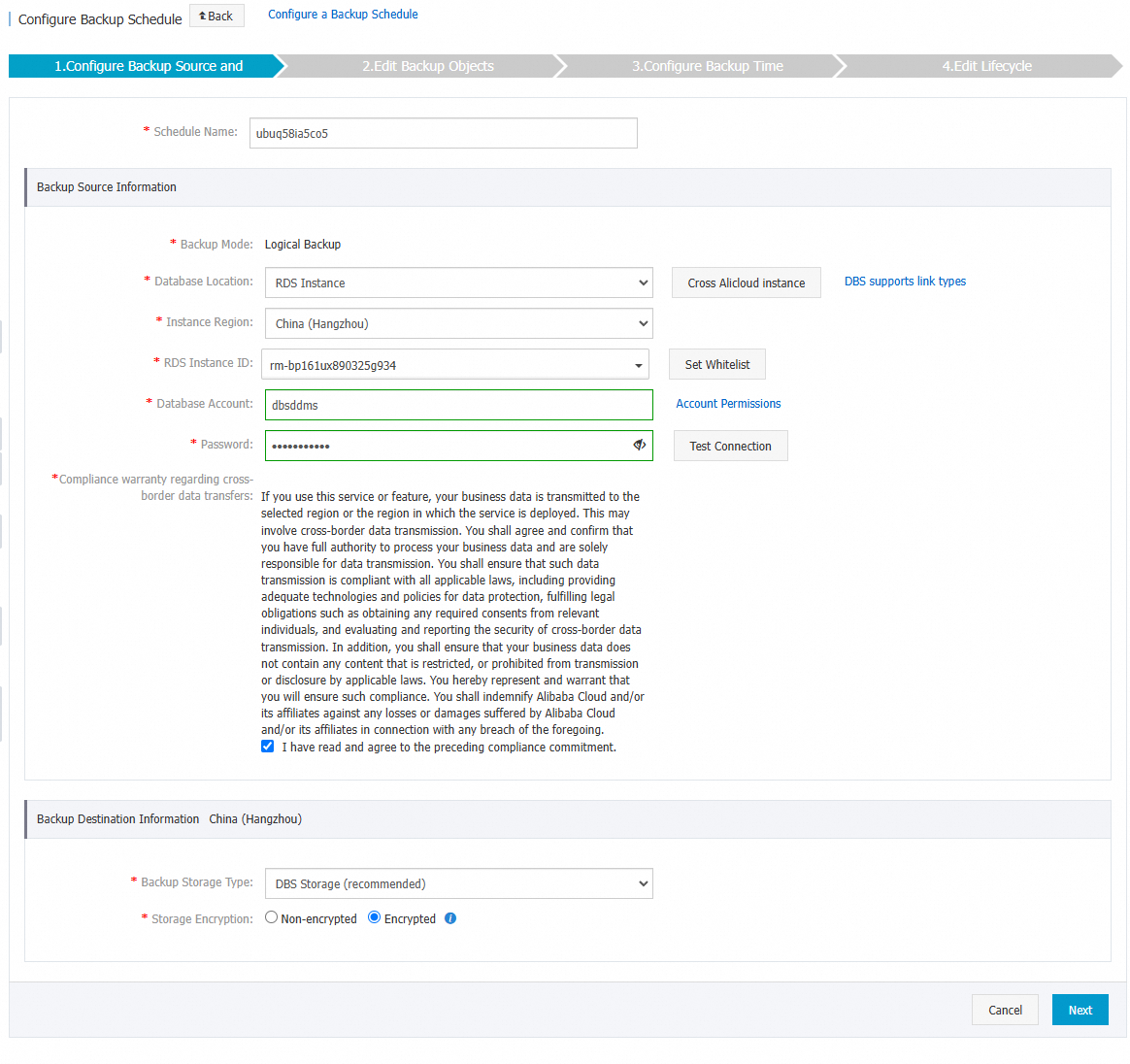Click the Set Whitelist button
1130x1064 pixels.
point(716,364)
